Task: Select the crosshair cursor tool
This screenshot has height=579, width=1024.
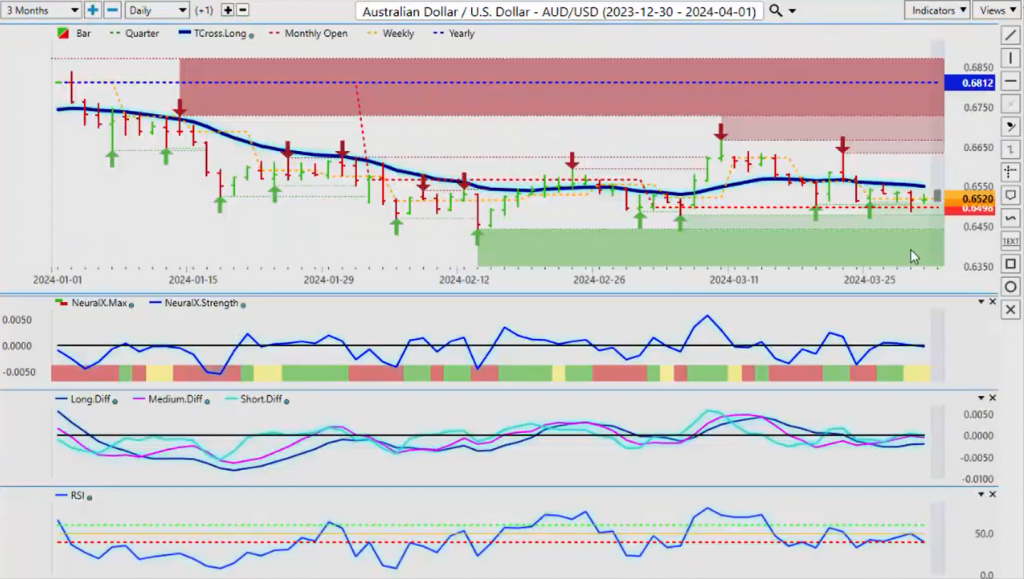Action: click(1010, 172)
